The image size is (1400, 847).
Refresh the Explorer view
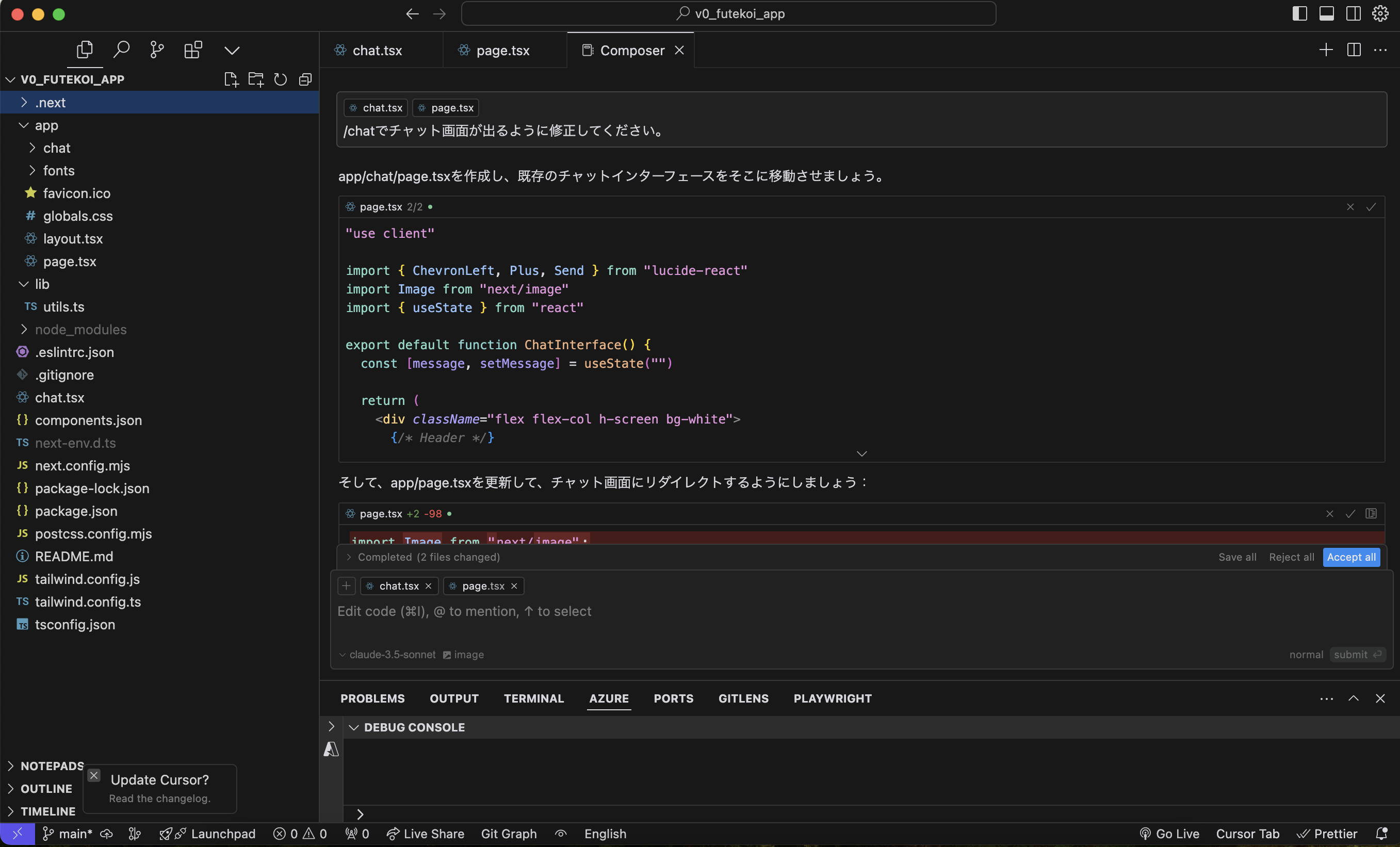click(x=280, y=79)
